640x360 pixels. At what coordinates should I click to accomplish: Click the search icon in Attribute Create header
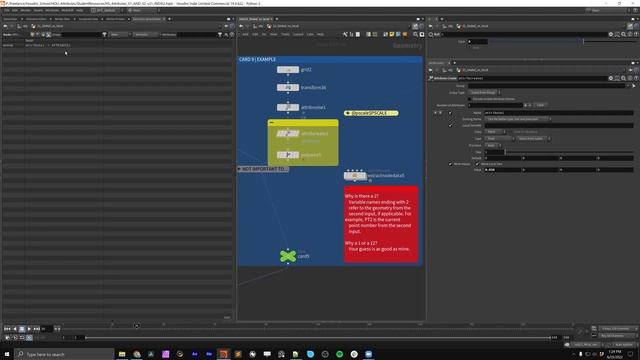click(x=623, y=78)
